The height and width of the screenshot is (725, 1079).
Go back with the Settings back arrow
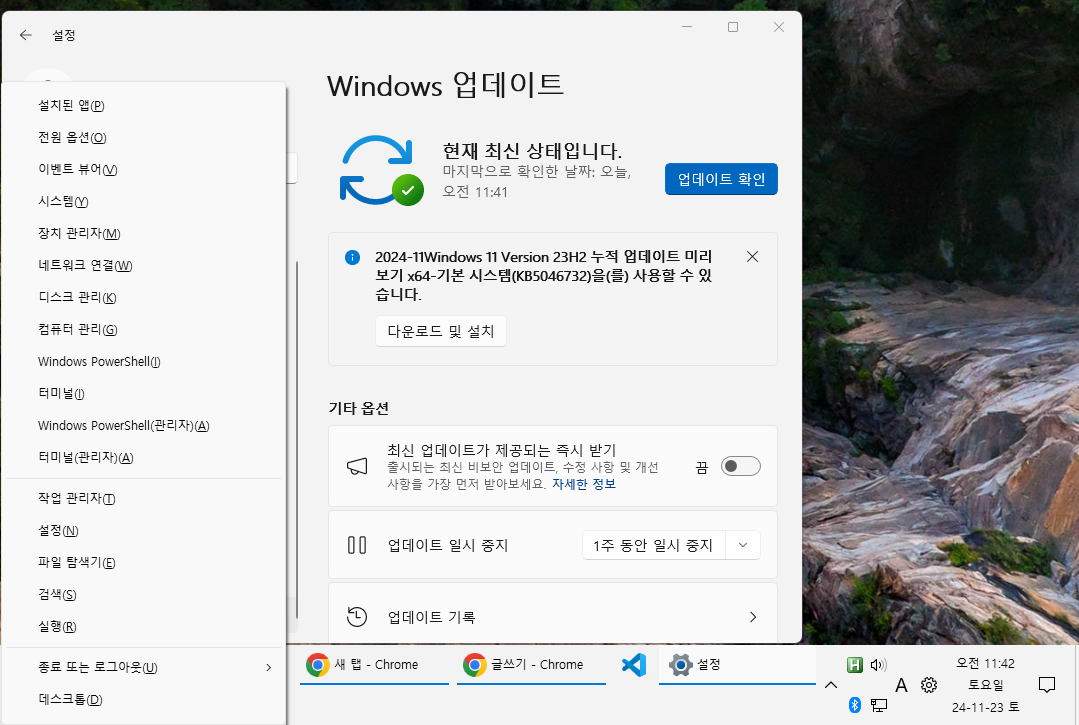(26, 35)
